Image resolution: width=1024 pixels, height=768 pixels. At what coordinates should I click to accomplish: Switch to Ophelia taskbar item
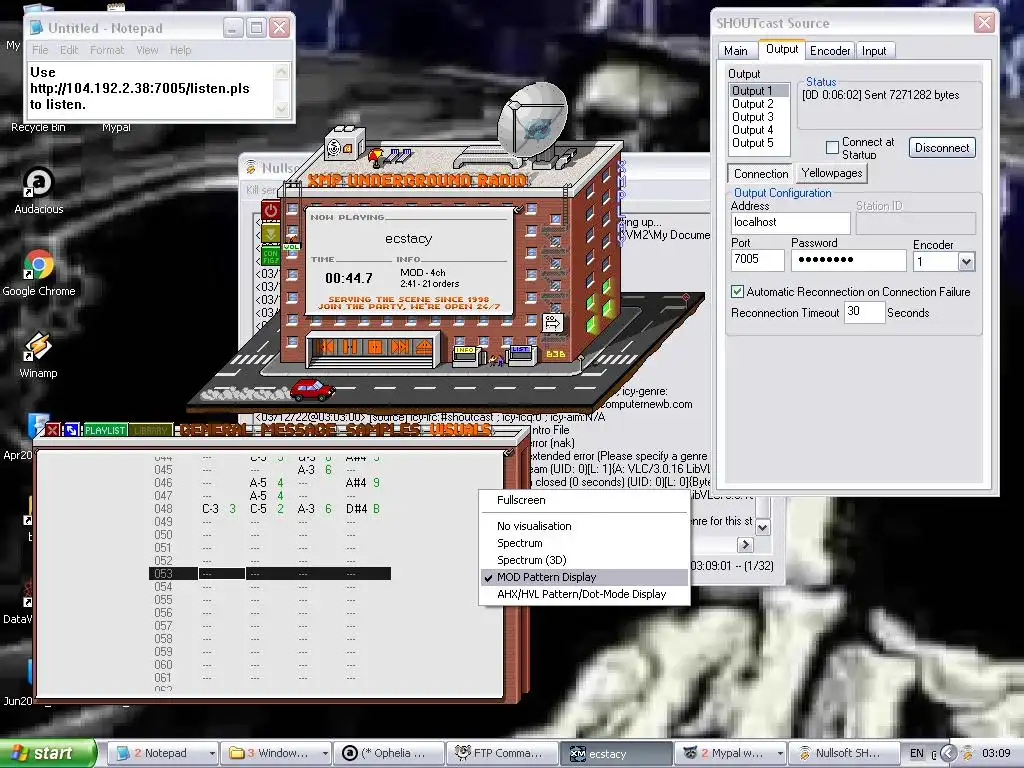pos(389,753)
